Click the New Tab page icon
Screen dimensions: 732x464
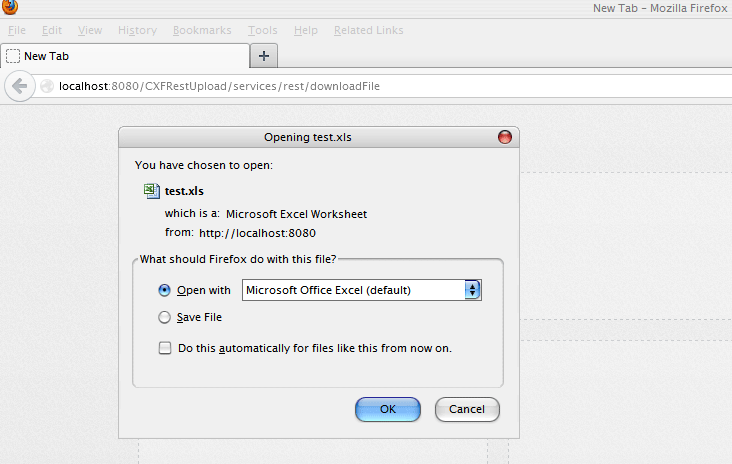13,56
